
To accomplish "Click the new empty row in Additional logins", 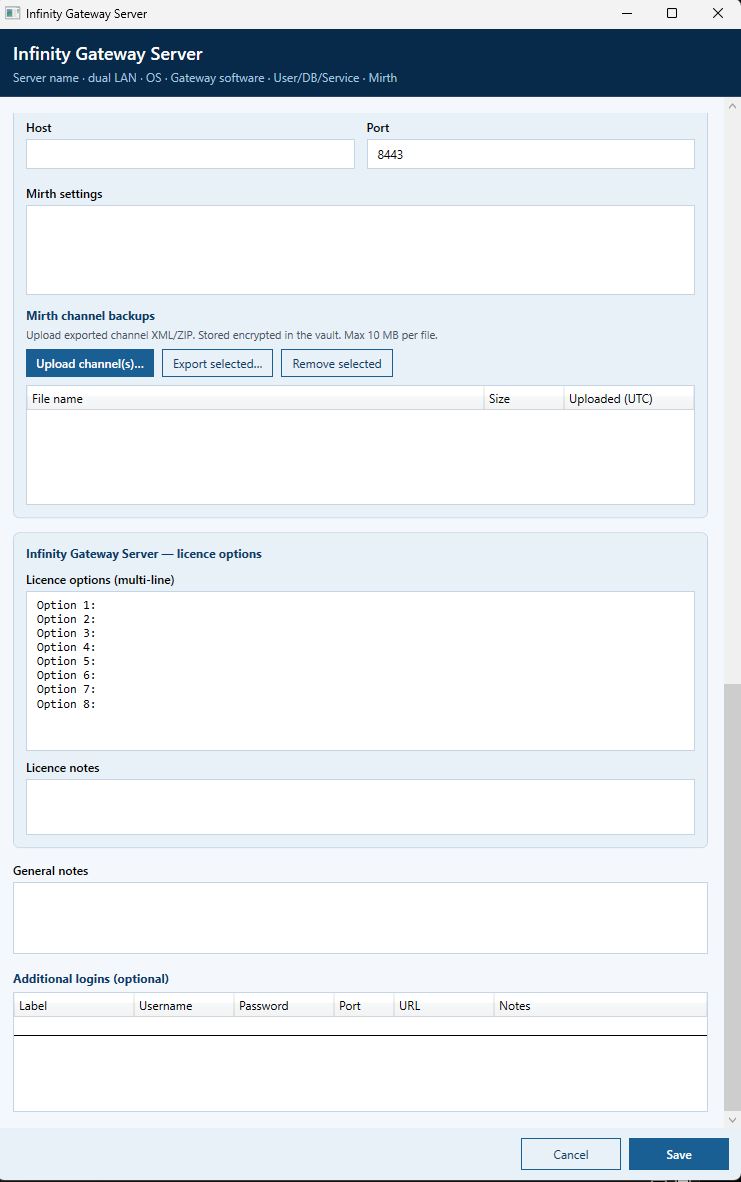I will pos(360,1026).
